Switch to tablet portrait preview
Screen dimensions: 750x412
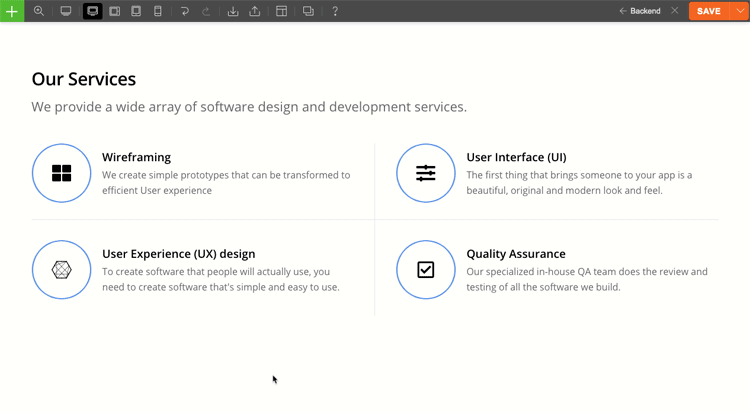coord(136,11)
